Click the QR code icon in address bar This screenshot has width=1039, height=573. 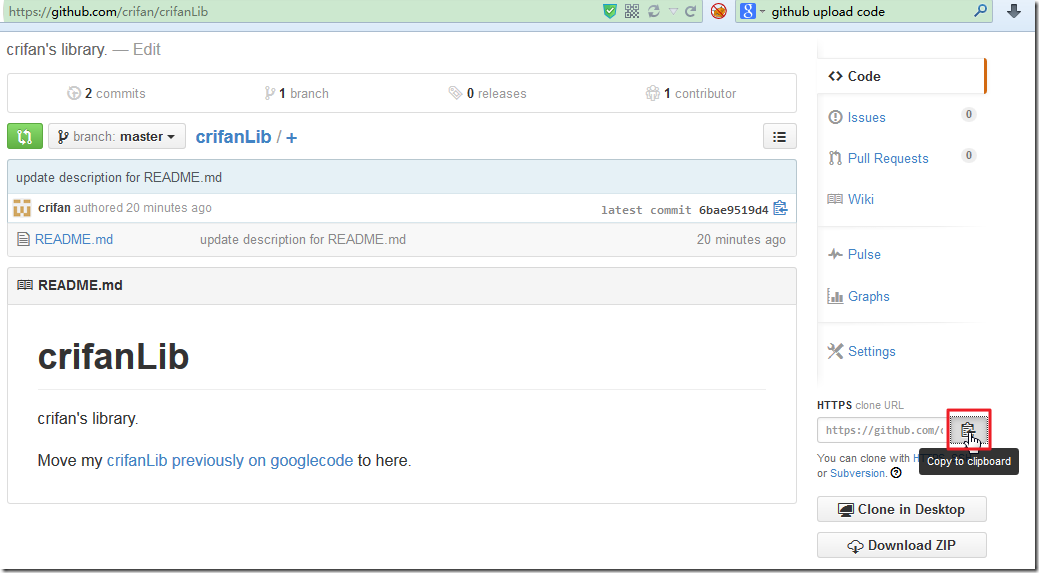tap(632, 11)
